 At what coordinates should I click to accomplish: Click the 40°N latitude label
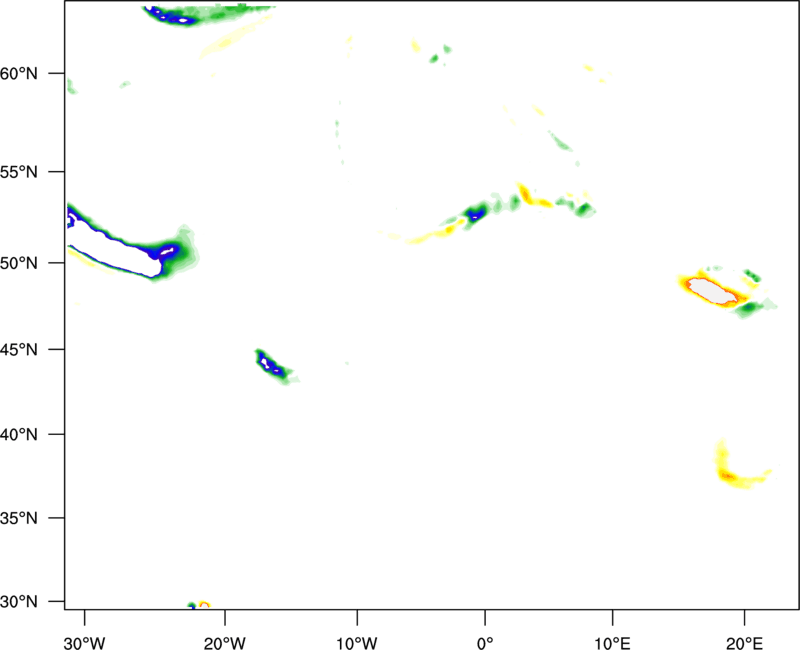click(x=19, y=435)
